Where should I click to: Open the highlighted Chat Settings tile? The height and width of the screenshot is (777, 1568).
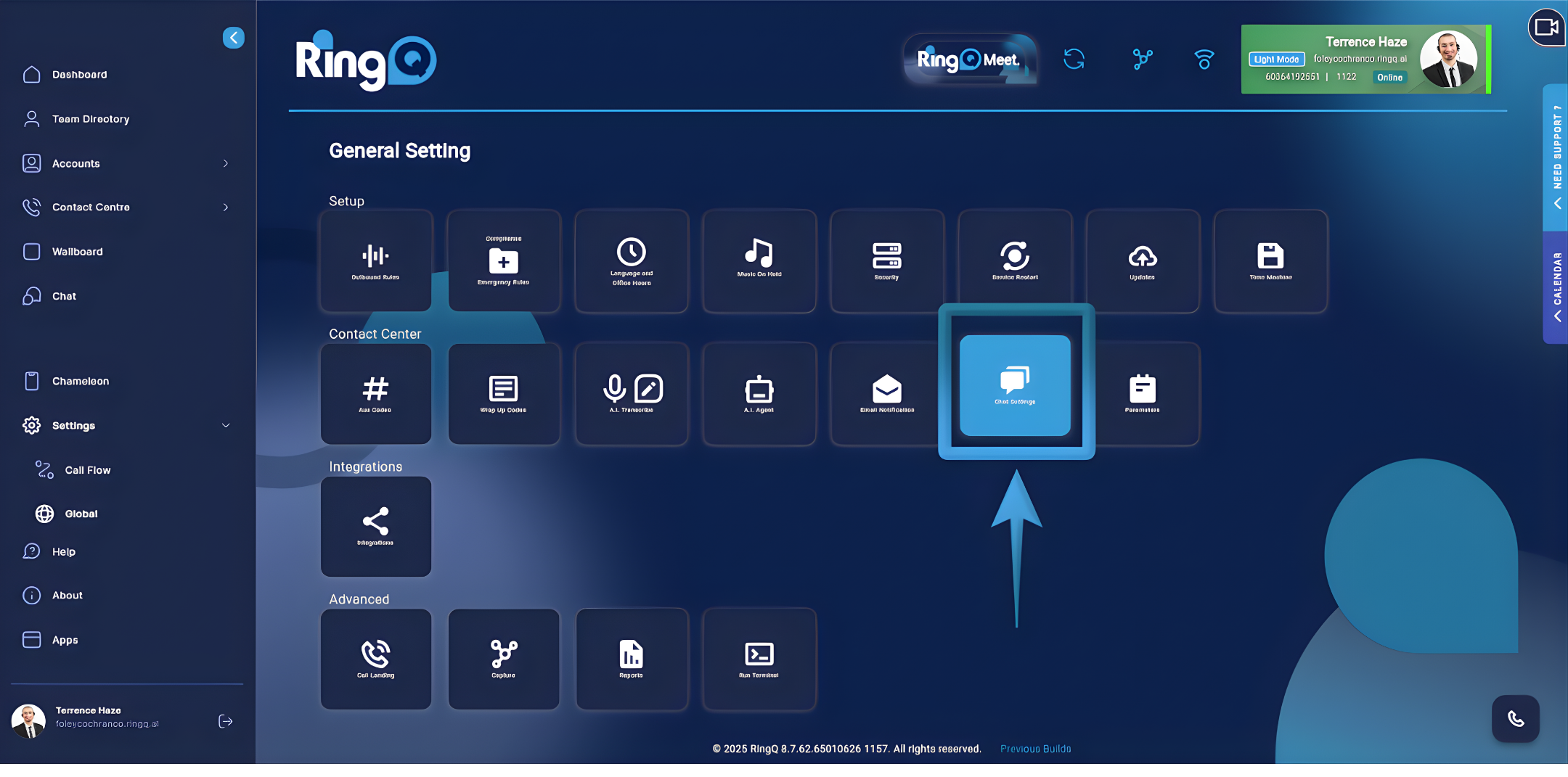(1014, 386)
